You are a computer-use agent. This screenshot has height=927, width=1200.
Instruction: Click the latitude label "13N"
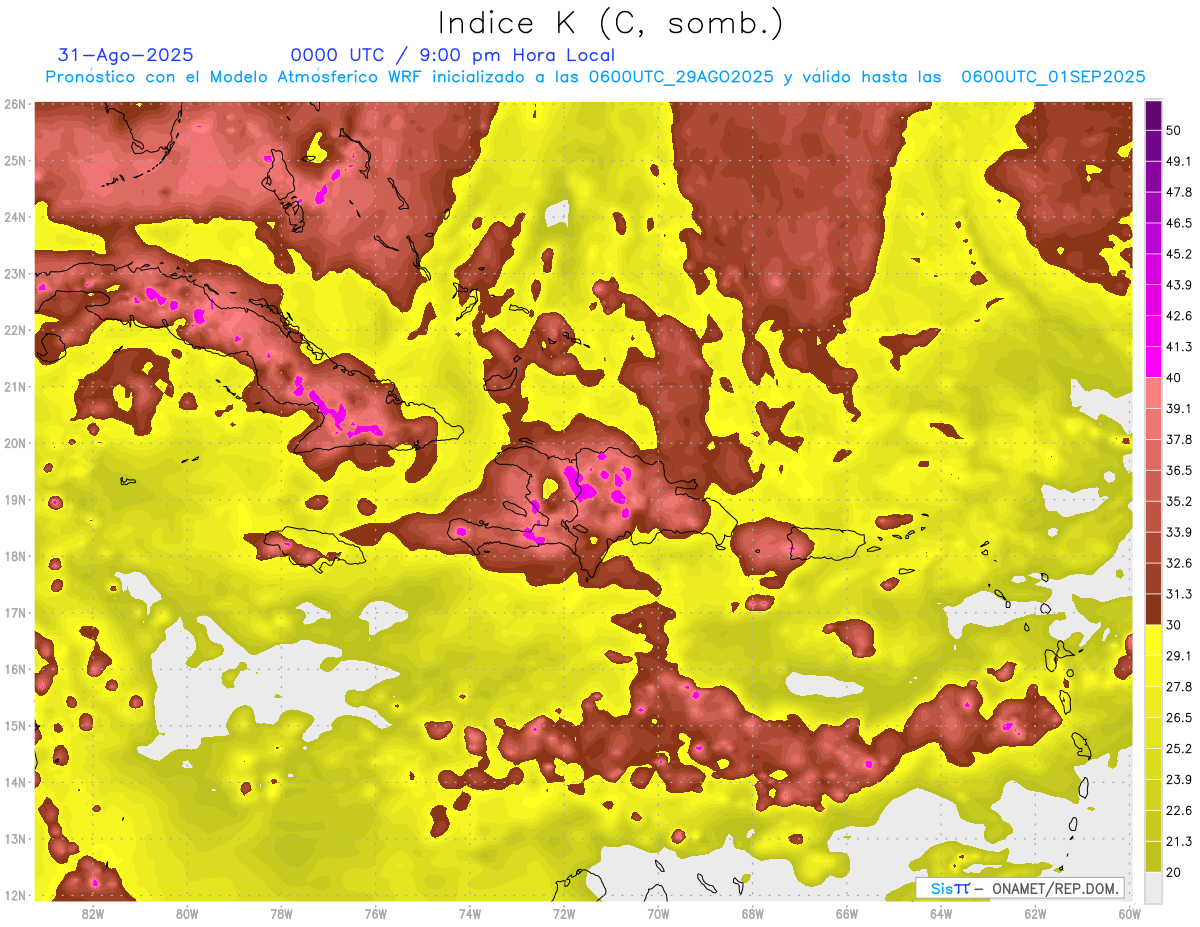[x=15, y=838]
